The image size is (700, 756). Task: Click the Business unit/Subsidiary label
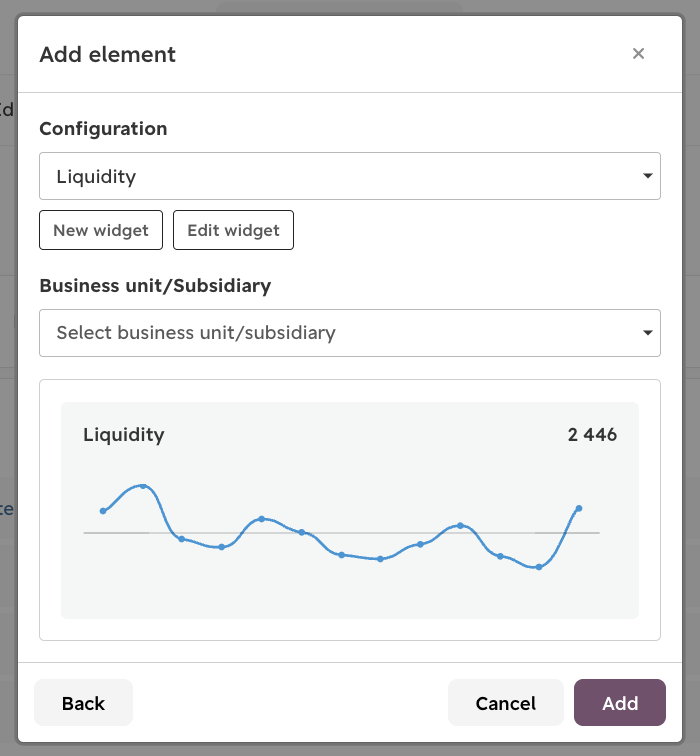coord(155,286)
